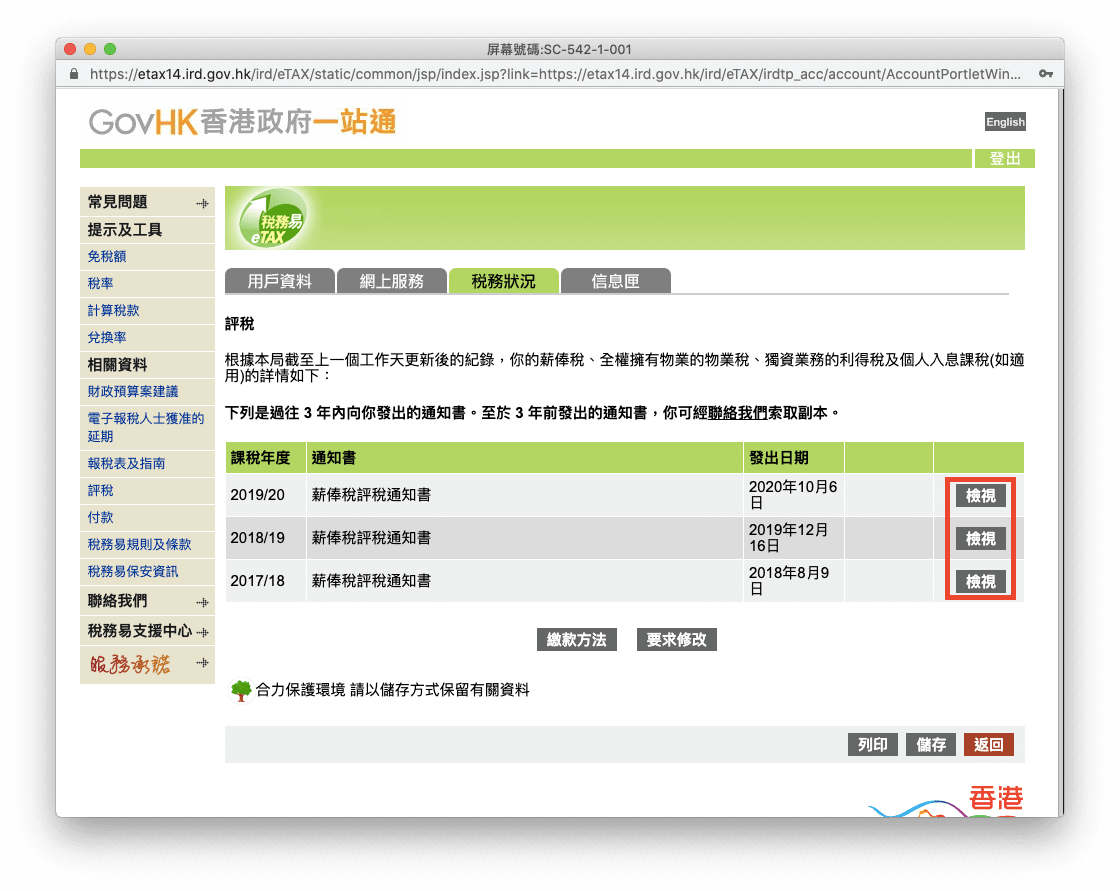The height and width of the screenshot is (891, 1120).
Task: Click the yellow macOS minimize button
Action: 90,49
